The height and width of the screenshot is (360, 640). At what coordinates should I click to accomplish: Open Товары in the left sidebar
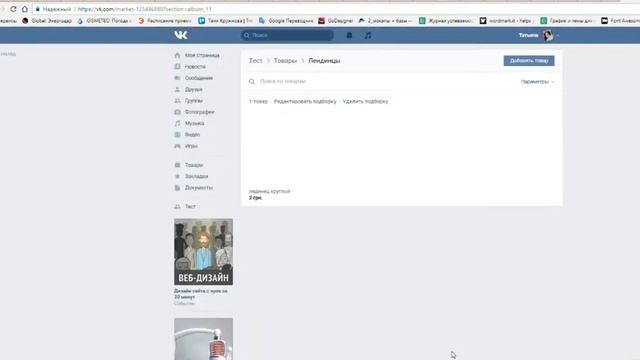pos(189,165)
